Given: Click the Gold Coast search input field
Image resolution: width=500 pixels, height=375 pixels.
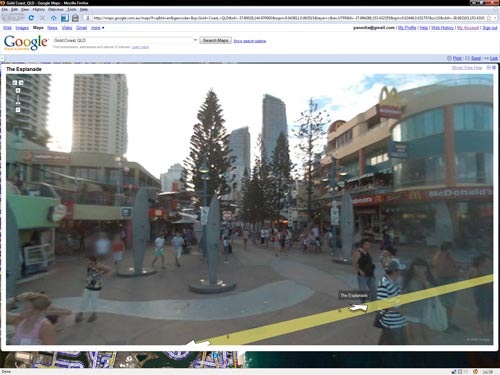Looking at the screenshot, I should 123,40.
